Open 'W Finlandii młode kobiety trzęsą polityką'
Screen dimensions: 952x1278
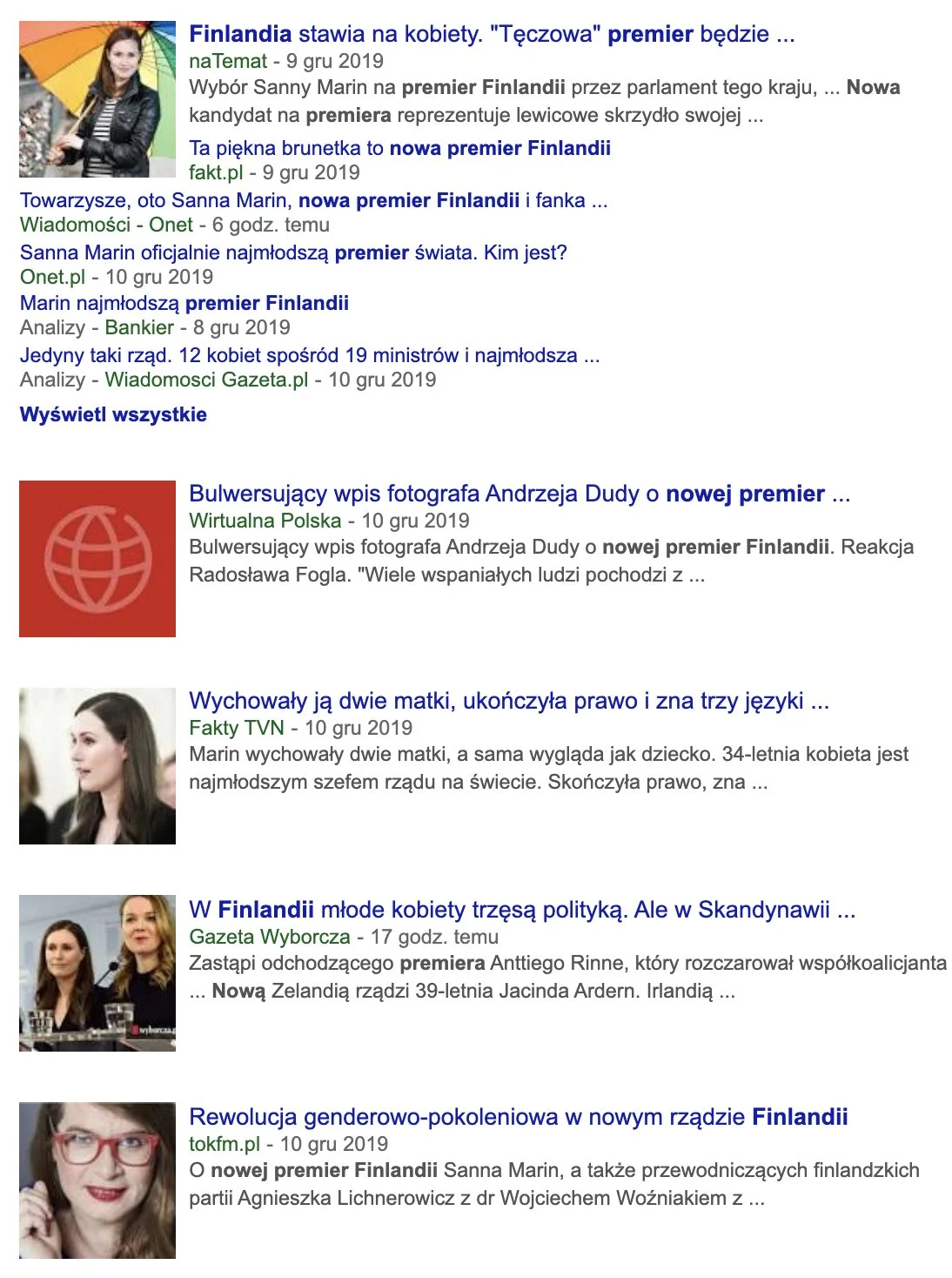tap(522, 910)
